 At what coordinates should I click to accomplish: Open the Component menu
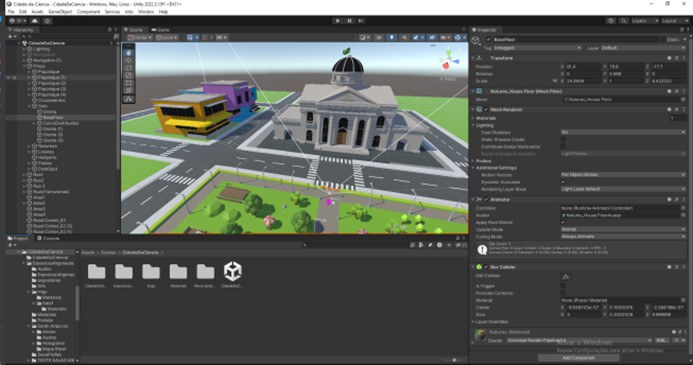pyautogui.click(x=88, y=11)
